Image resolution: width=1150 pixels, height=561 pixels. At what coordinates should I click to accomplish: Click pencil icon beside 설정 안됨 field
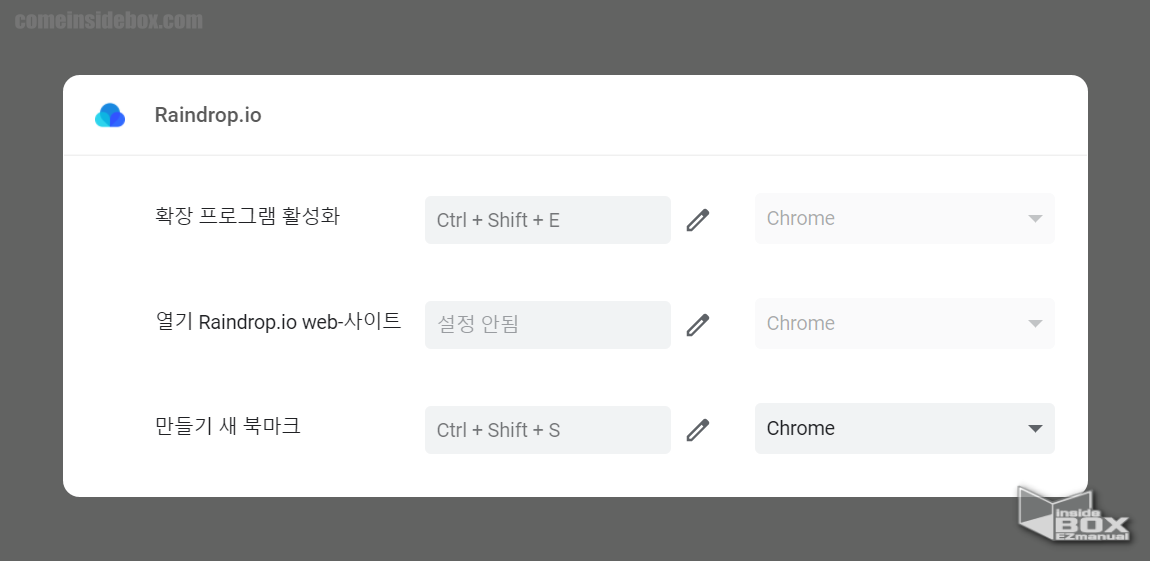[x=697, y=325]
